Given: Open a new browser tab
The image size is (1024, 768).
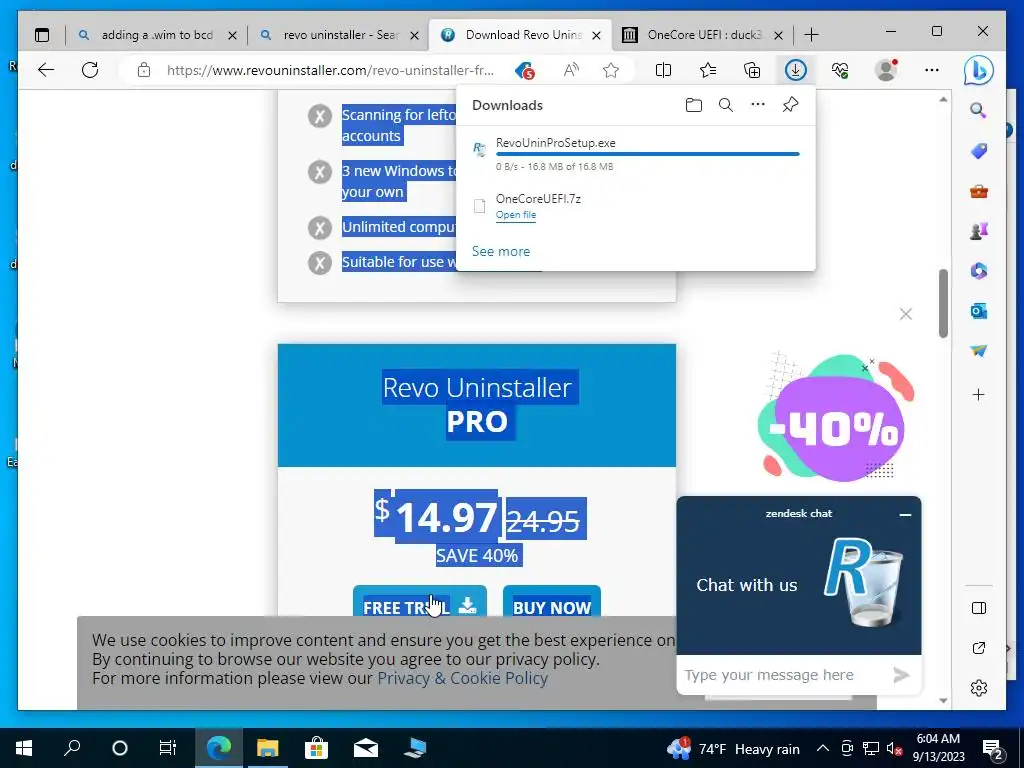Looking at the screenshot, I should pyautogui.click(x=811, y=35).
